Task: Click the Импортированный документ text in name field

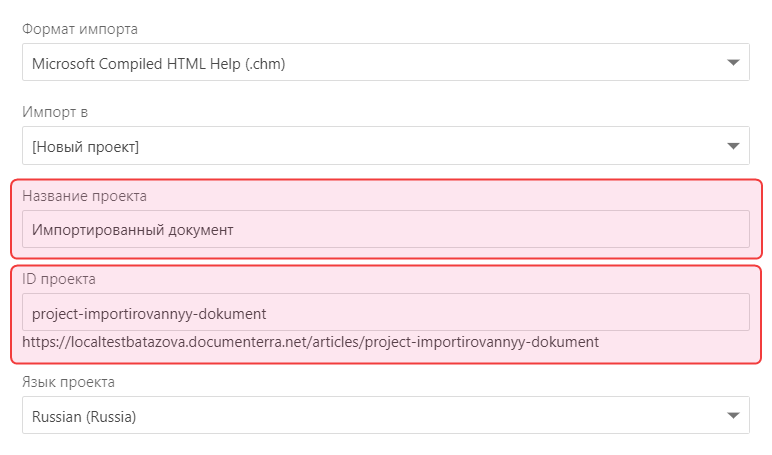Action: click(132, 230)
